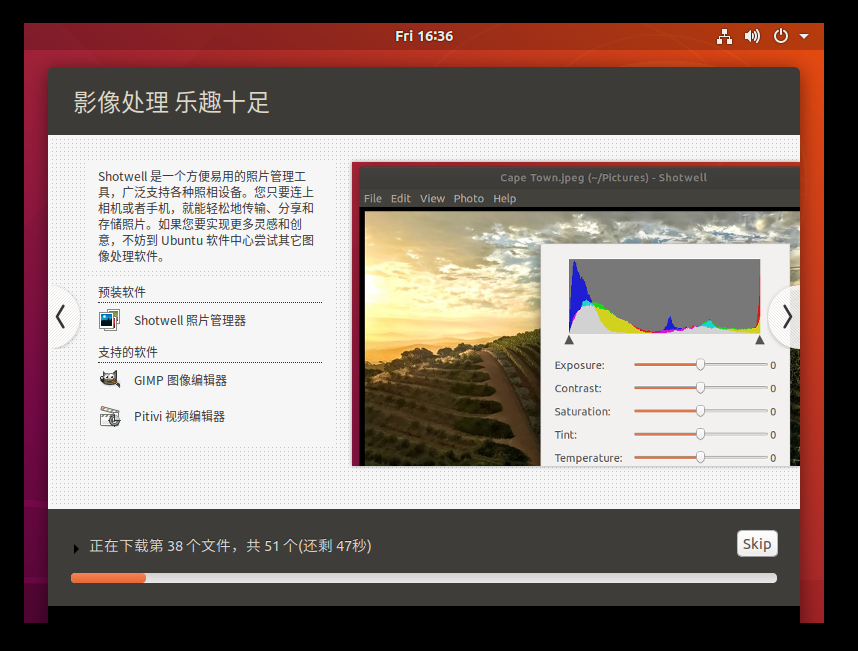Expand the system menu dropdown arrow
Image resolution: width=858 pixels, height=651 pixels.
pos(804,37)
